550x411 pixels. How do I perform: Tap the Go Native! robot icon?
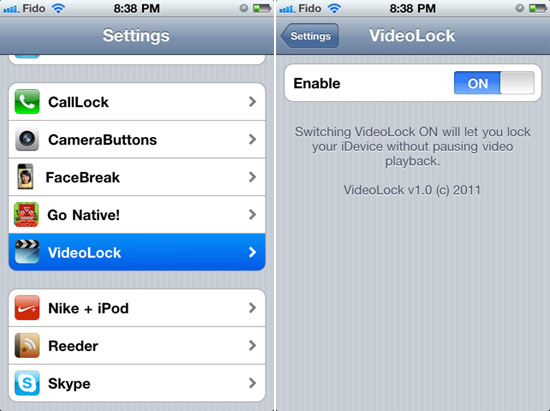coord(26,214)
